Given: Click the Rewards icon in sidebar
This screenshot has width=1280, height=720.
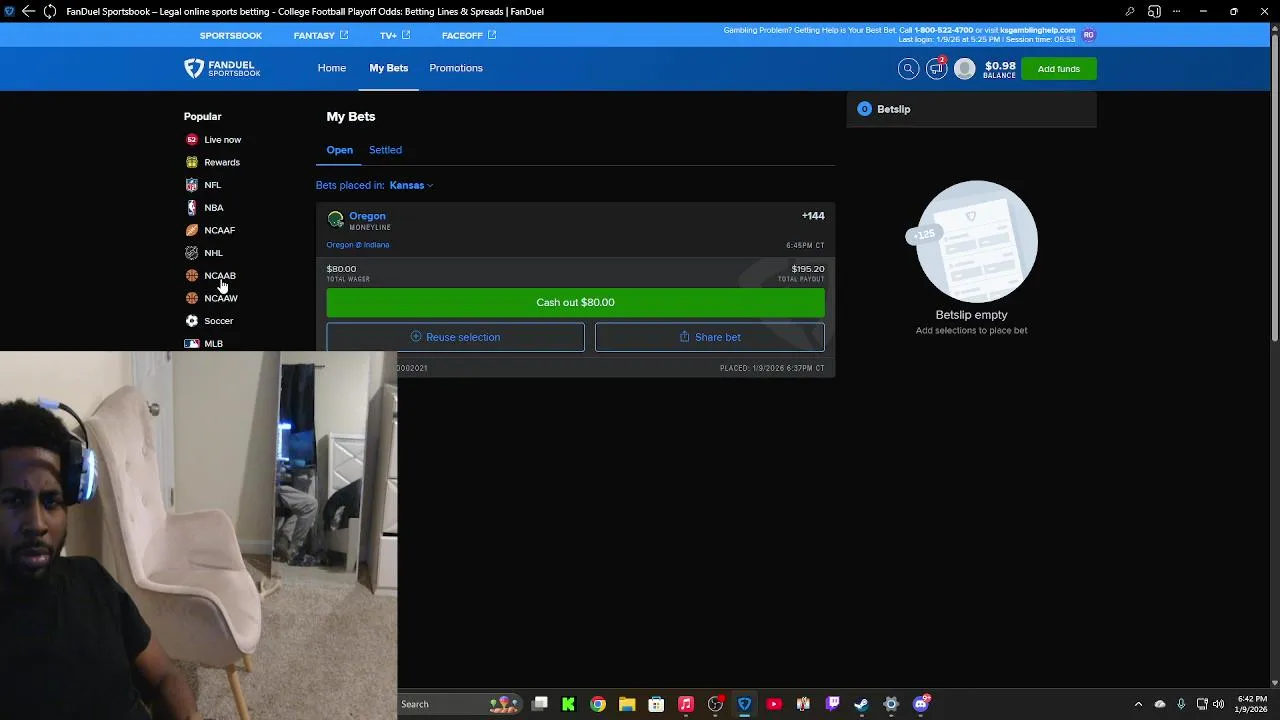Looking at the screenshot, I should [x=192, y=162].
